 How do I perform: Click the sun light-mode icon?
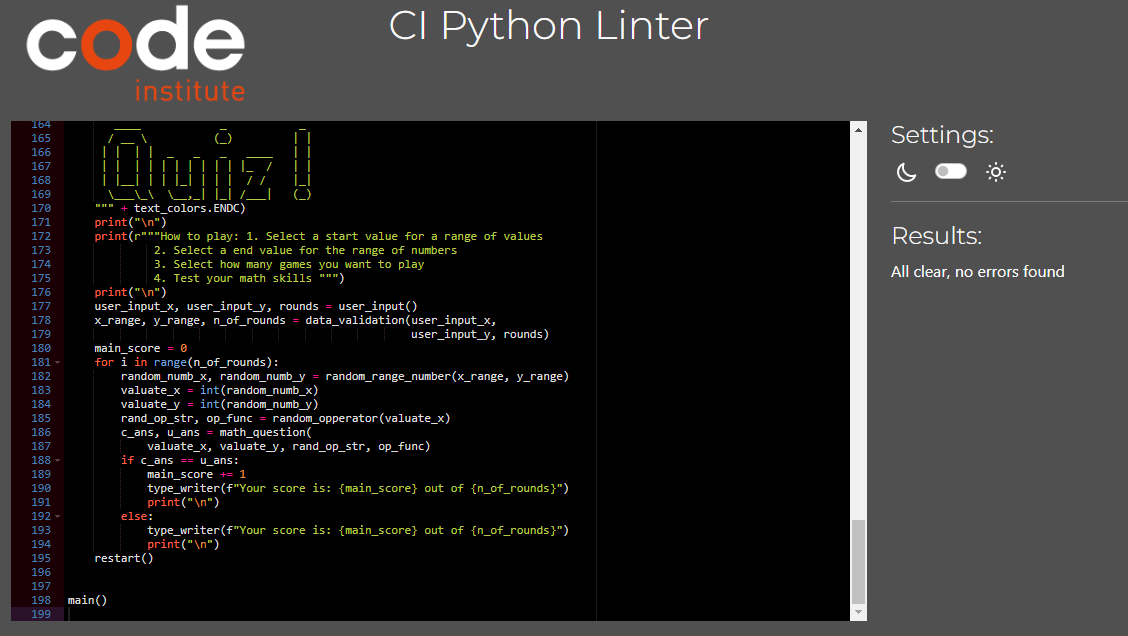point(996,172)
